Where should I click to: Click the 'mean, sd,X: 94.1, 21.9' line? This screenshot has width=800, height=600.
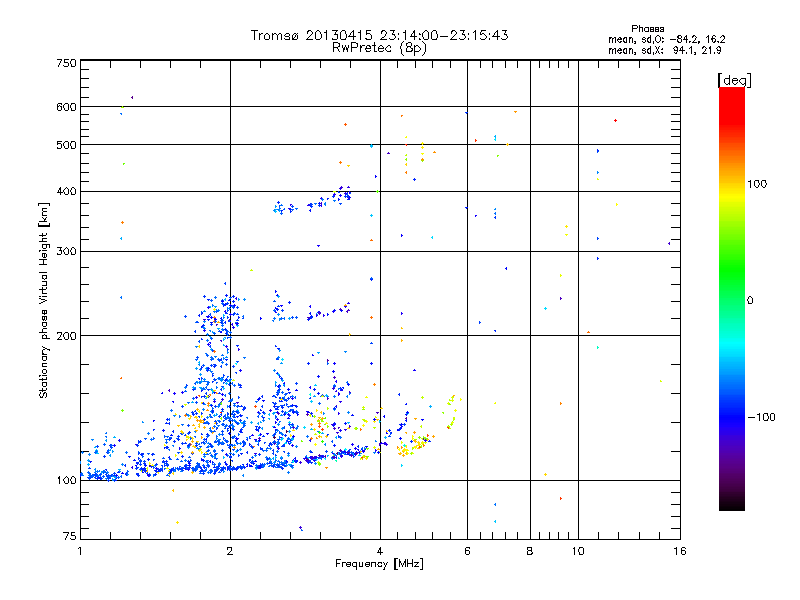tap(664, 50)
